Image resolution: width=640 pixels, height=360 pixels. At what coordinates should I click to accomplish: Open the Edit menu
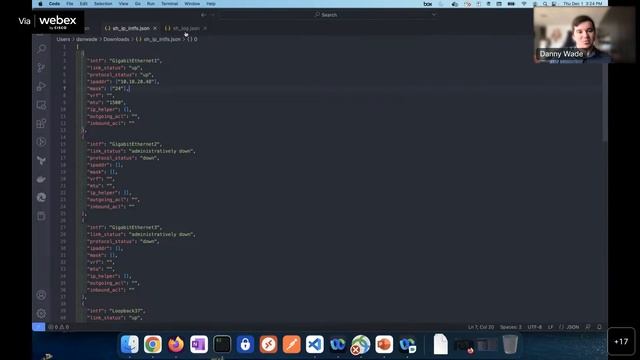tap(84, 4)
